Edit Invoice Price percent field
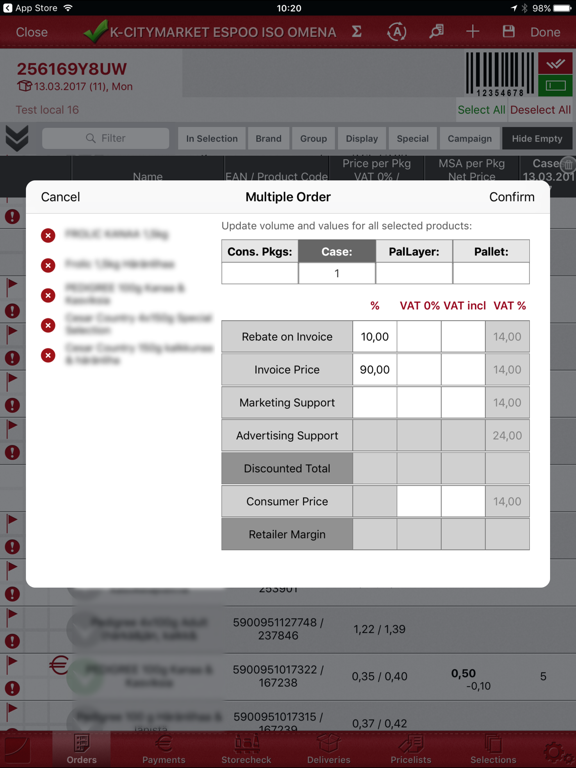Viewport: 576px width, 768px height. pyautogui.click(x=375, y=369)
